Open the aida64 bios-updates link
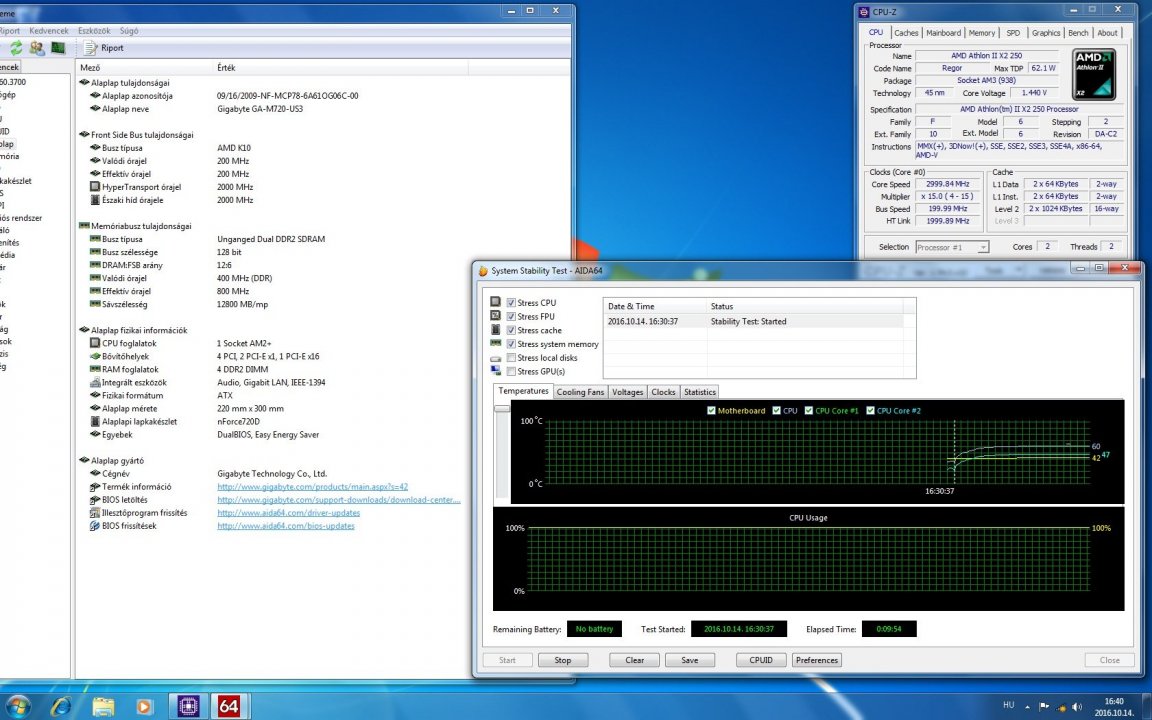The image size is (1152, 720). click(x=286, y=526)
